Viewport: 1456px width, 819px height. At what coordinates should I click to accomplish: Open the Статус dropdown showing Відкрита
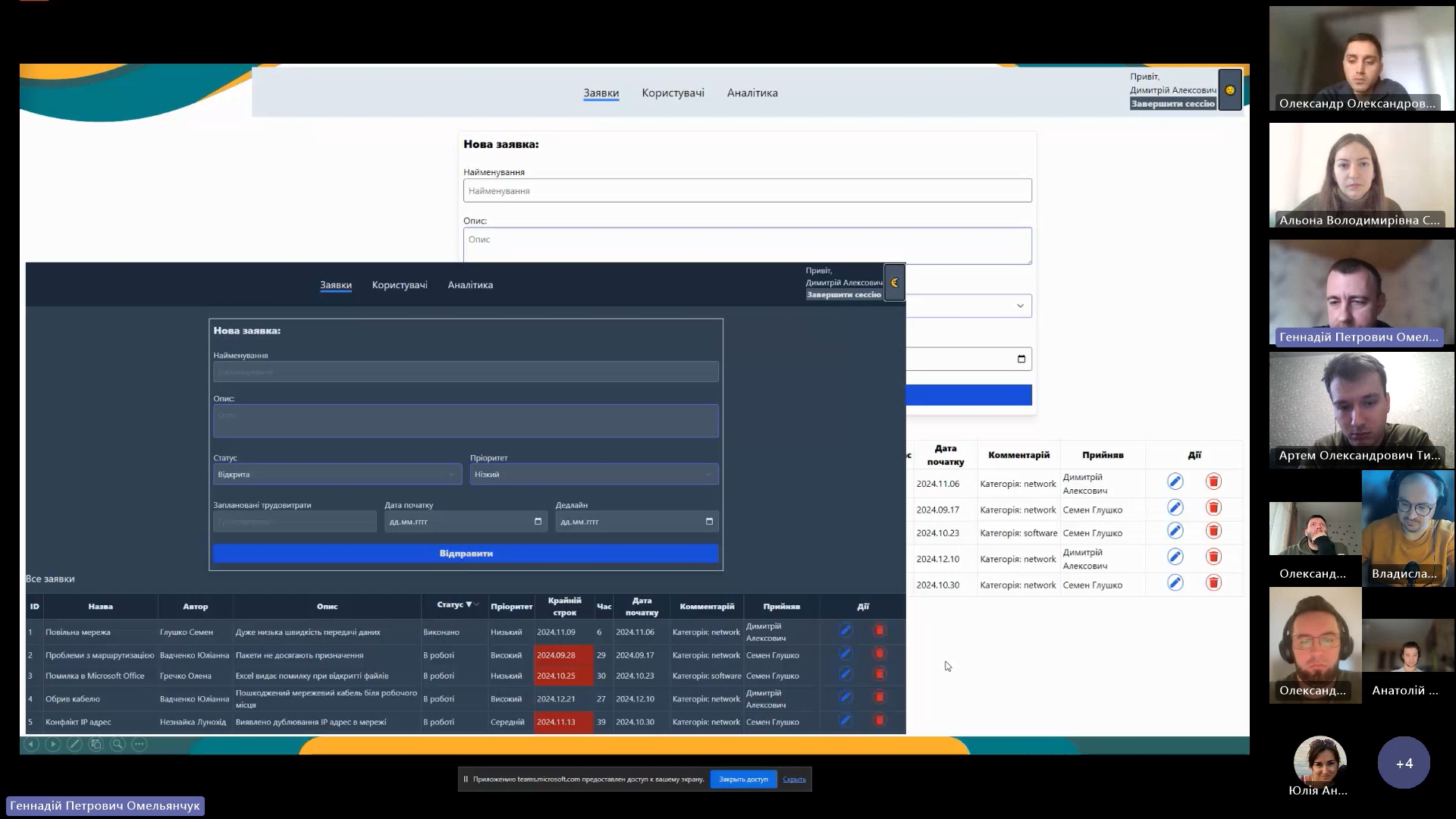point(337,475)
